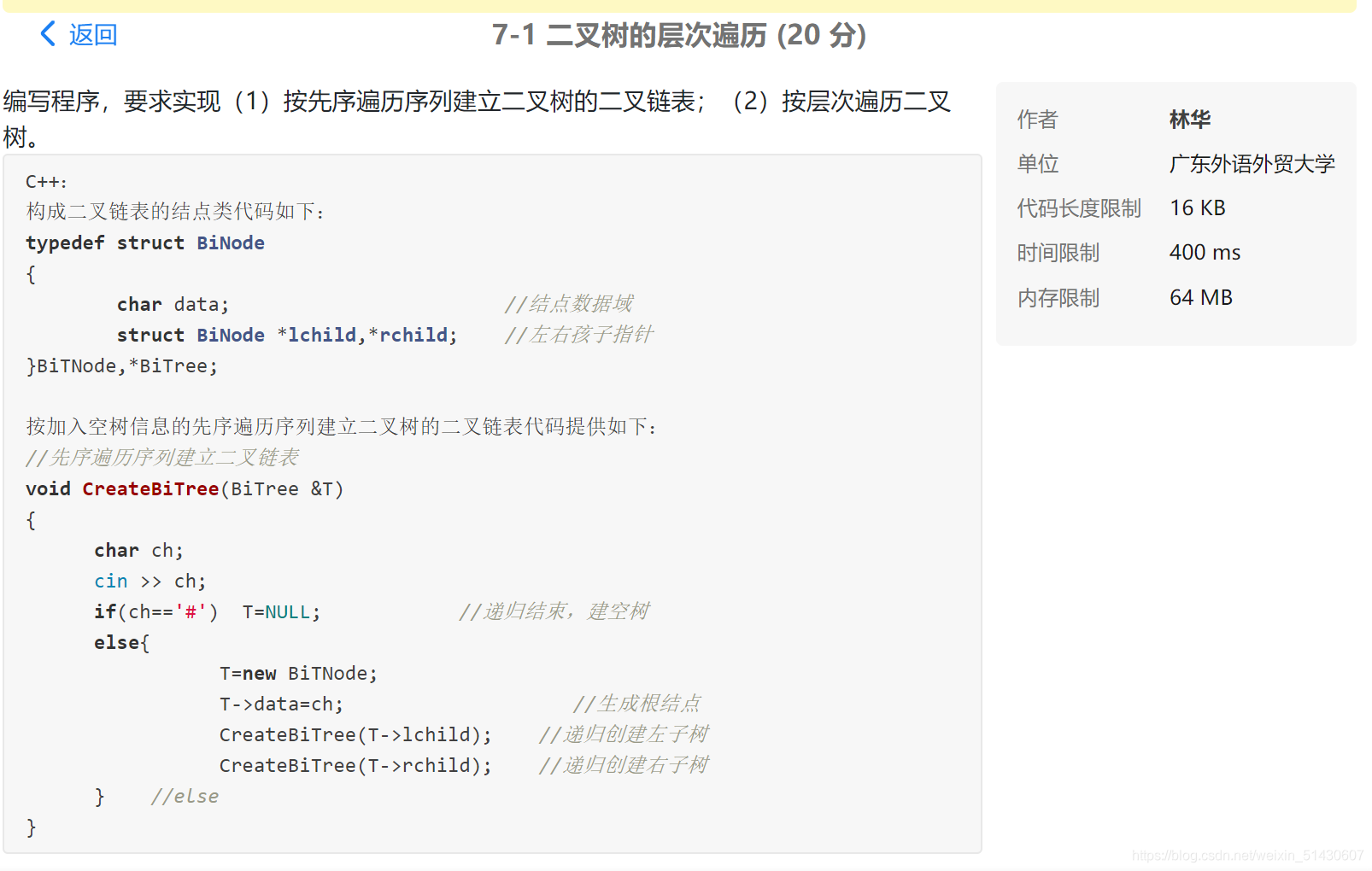Click the comment //递归创建左子树
The height and width of the screenshot is (871, 1372).
click(x=624, y=734)
